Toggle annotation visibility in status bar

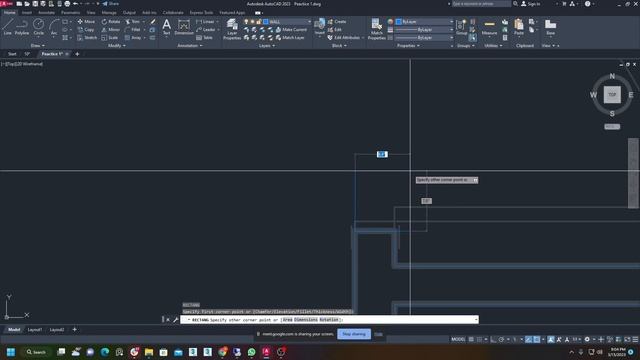[x=551, y=339]
